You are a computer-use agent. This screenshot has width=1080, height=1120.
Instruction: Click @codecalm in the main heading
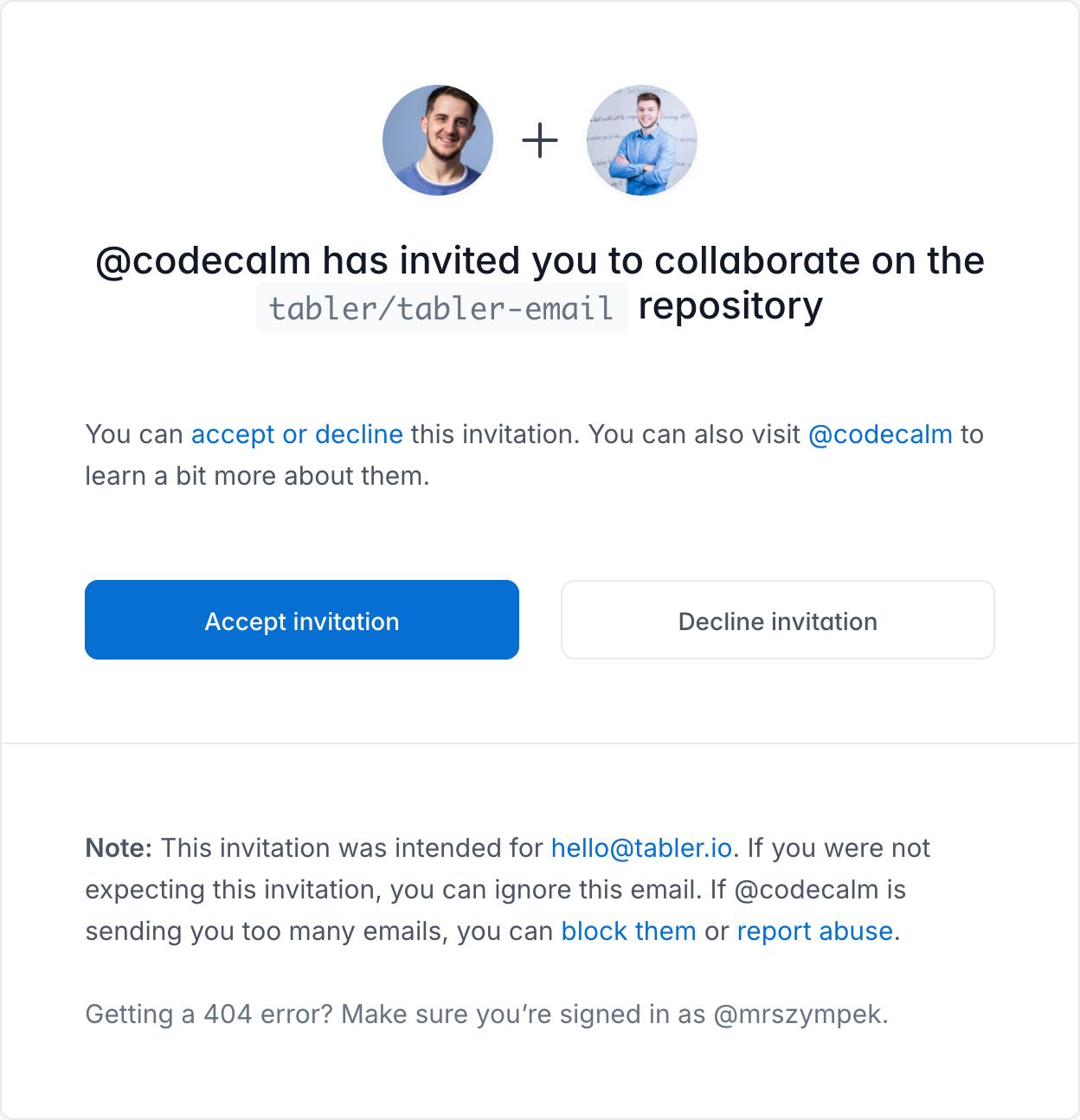tap(203, 261)
